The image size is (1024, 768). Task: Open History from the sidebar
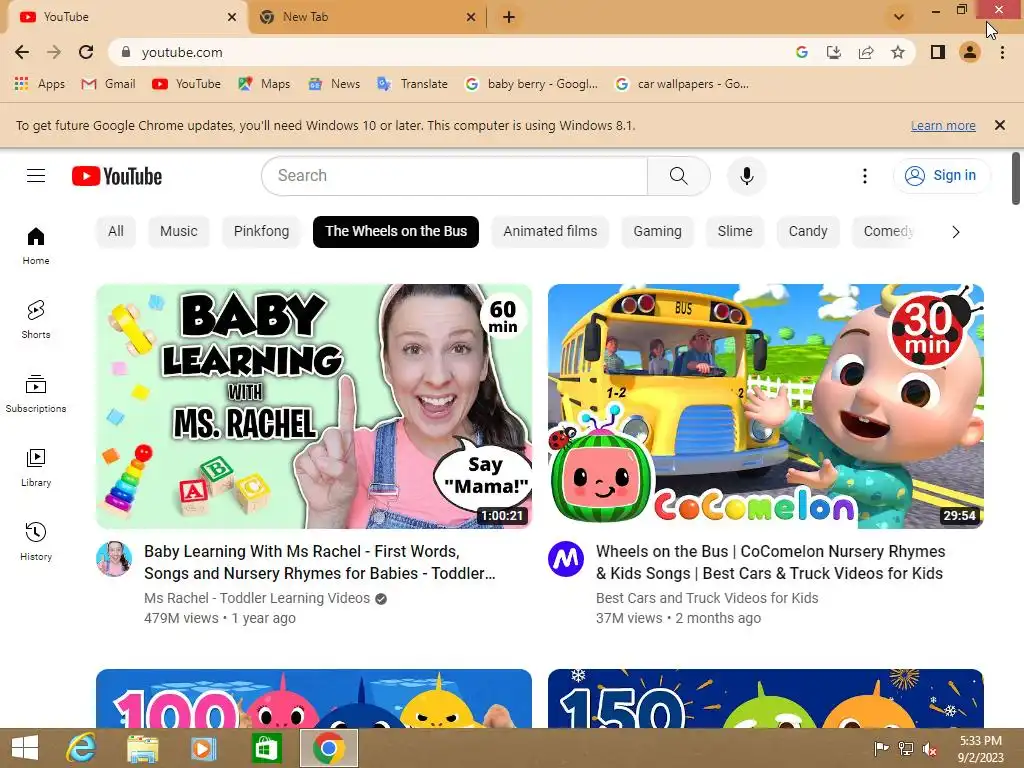tap(36, 541)
